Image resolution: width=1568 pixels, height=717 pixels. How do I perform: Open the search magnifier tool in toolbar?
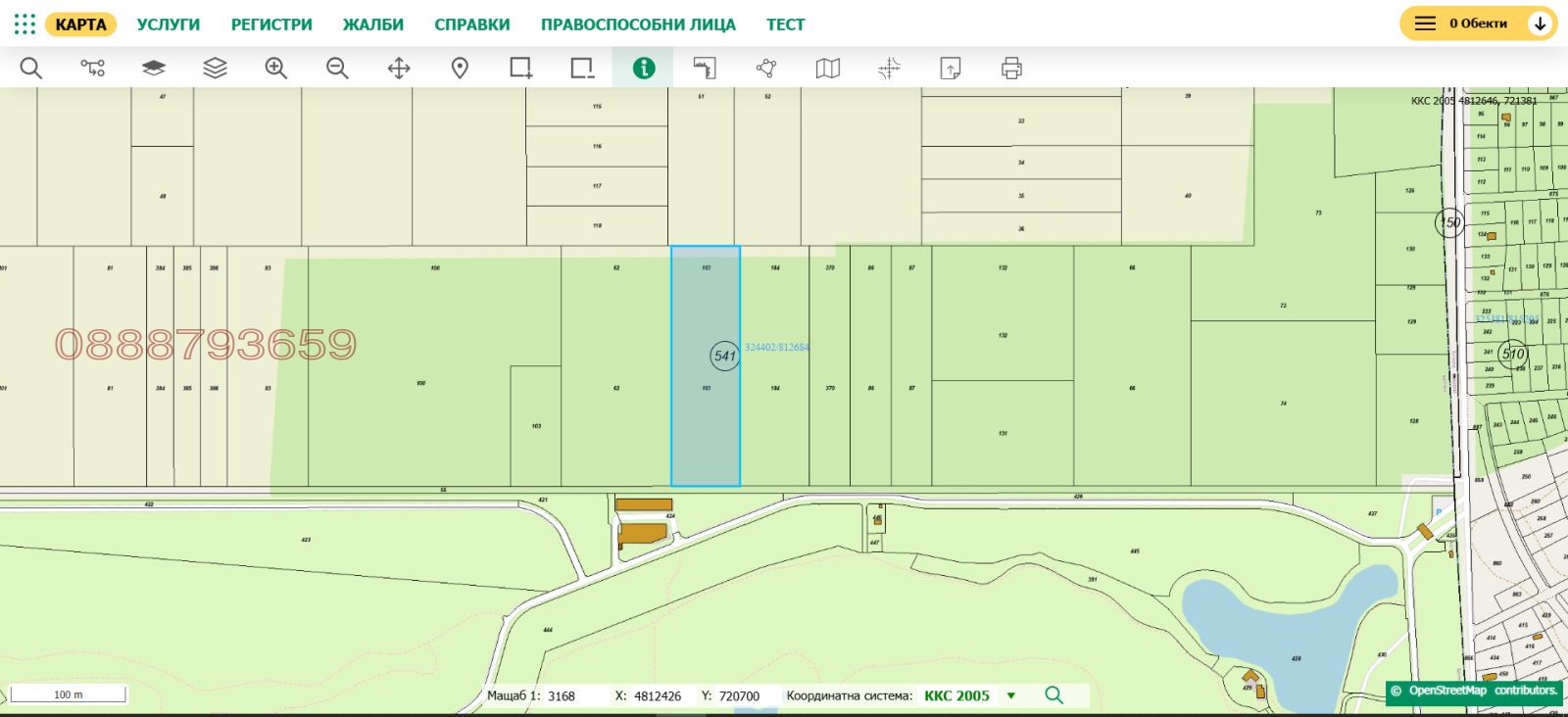31,68
